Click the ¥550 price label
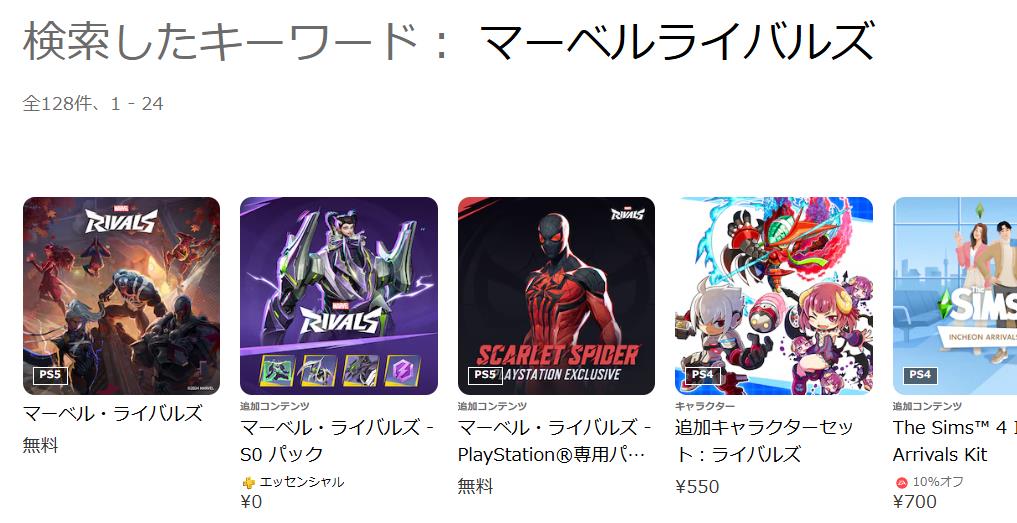1017x523 pixels. coord(697,487)
